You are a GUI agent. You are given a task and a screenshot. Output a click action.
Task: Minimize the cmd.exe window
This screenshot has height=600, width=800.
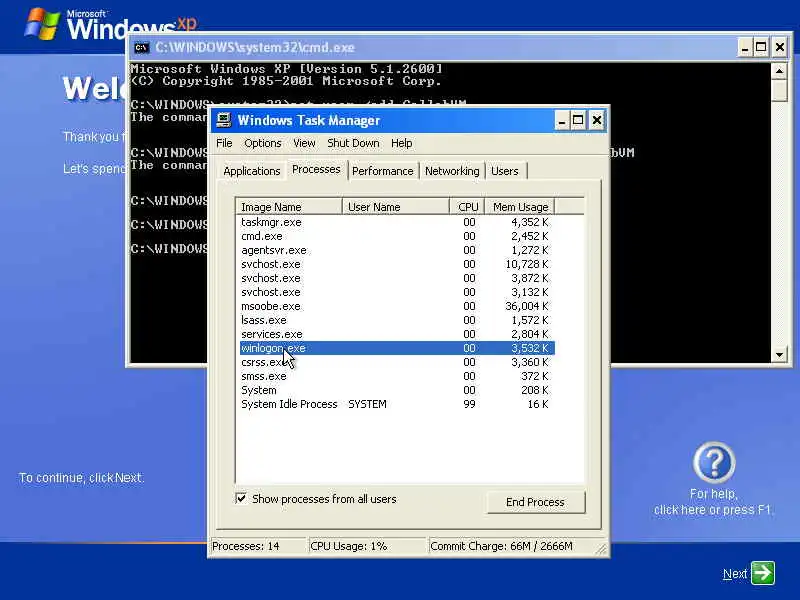pyautogui.click(x=745, y=47)
